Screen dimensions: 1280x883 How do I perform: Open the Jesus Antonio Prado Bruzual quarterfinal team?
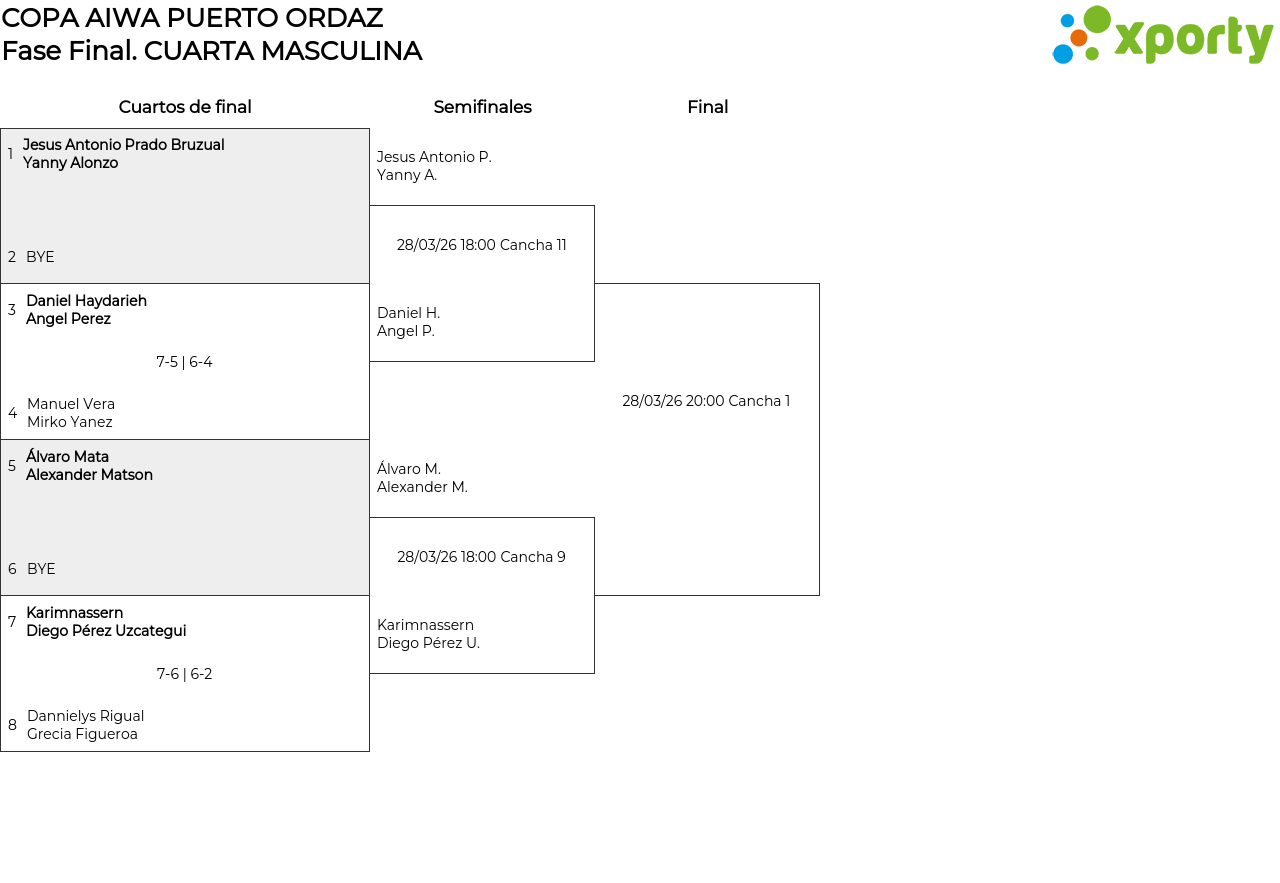(x=123, y=154)
